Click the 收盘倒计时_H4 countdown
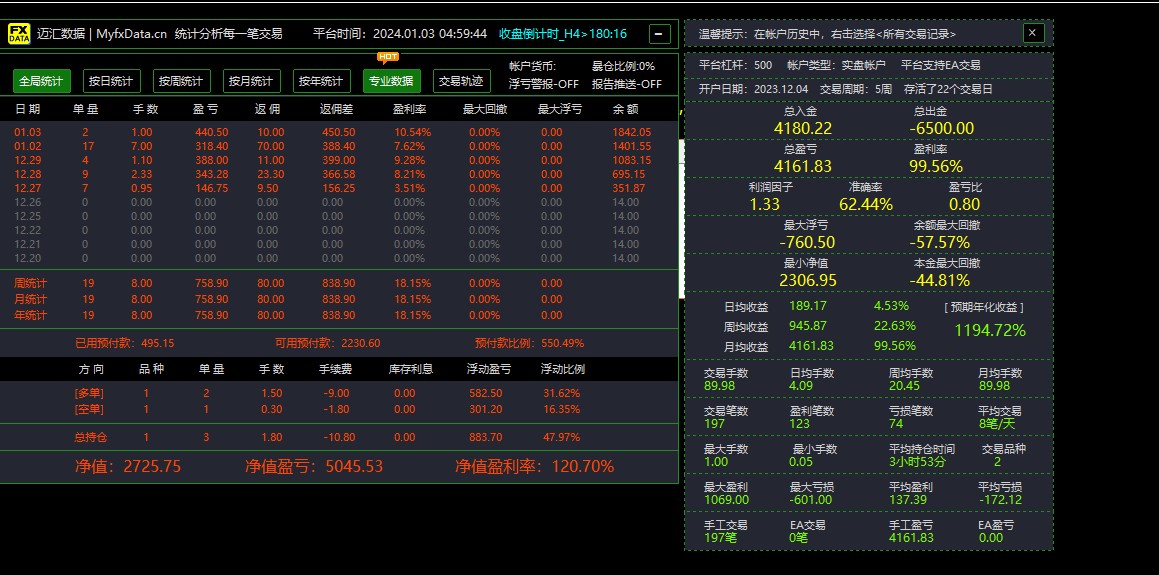This screenshot has height=575, width=1159. [x=563, y=34]
